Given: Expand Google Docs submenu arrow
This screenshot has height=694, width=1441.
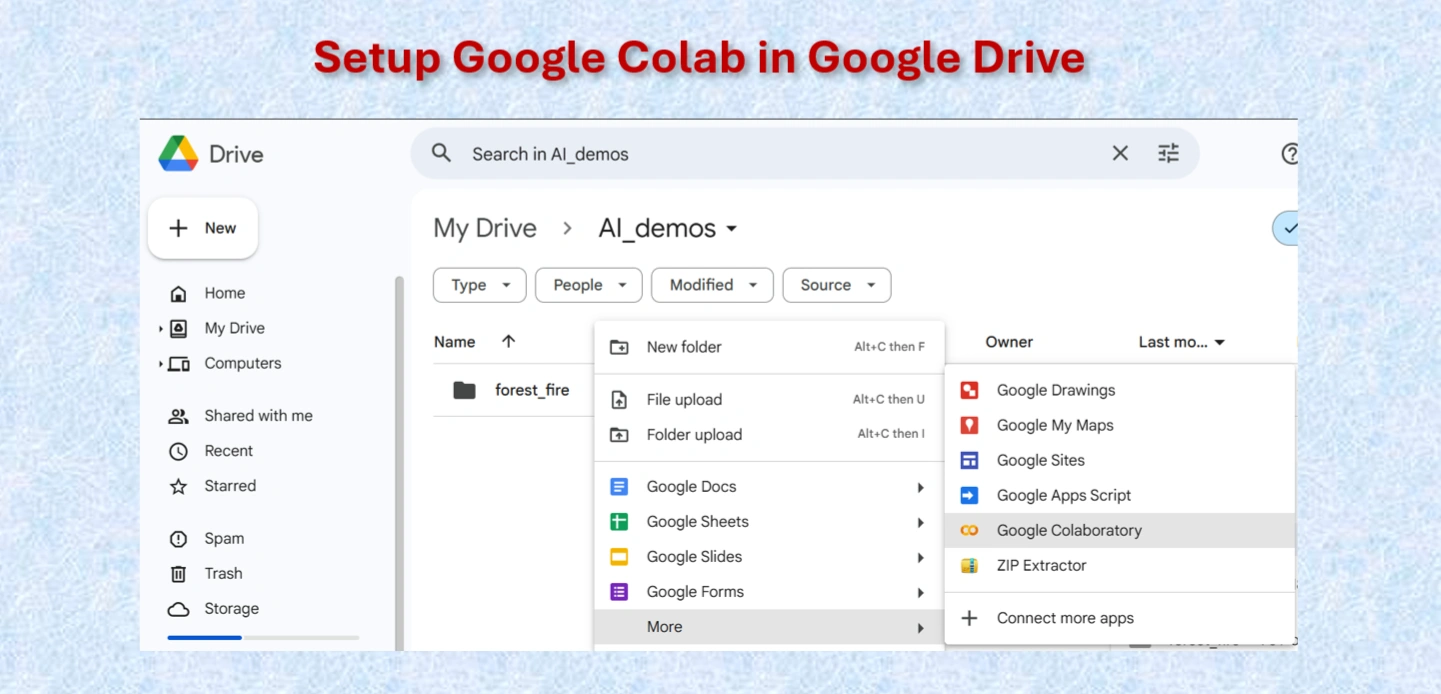Looking at the screenshot, I should (x=920, y=487).
